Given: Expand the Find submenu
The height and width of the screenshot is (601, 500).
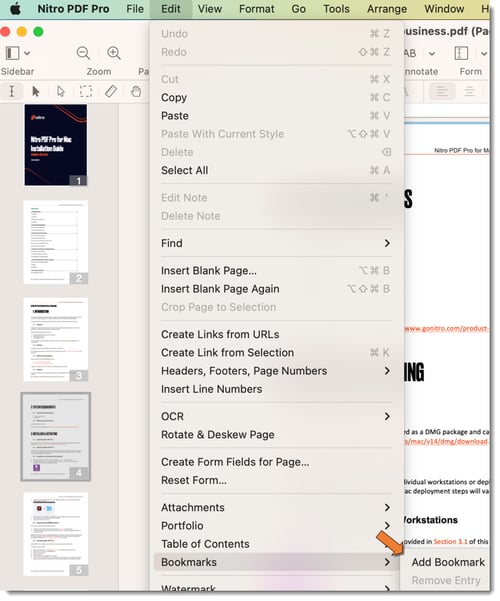Looking at the screenshot, I should coord(275,243).
